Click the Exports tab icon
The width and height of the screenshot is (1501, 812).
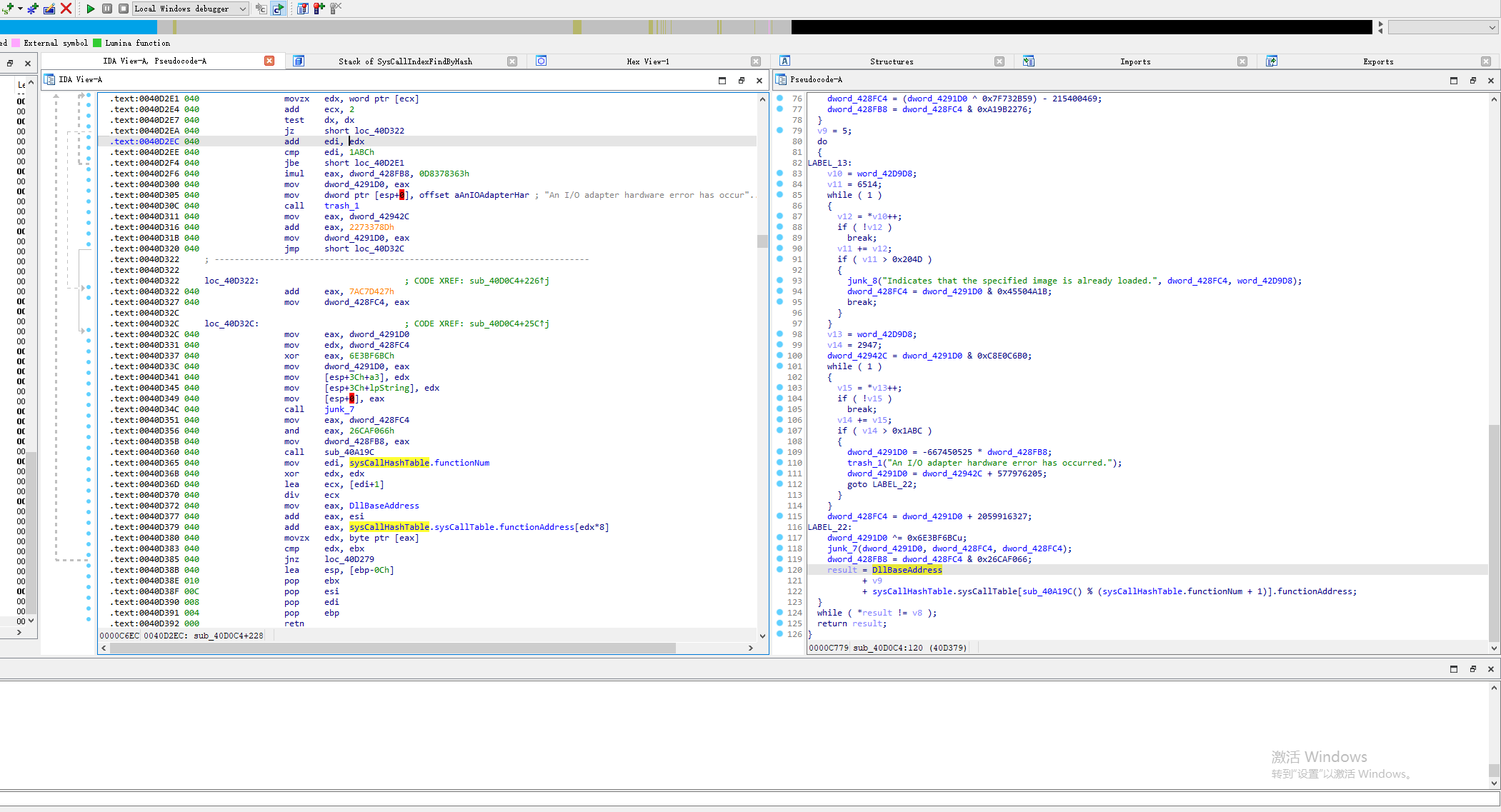(1272, 61)
